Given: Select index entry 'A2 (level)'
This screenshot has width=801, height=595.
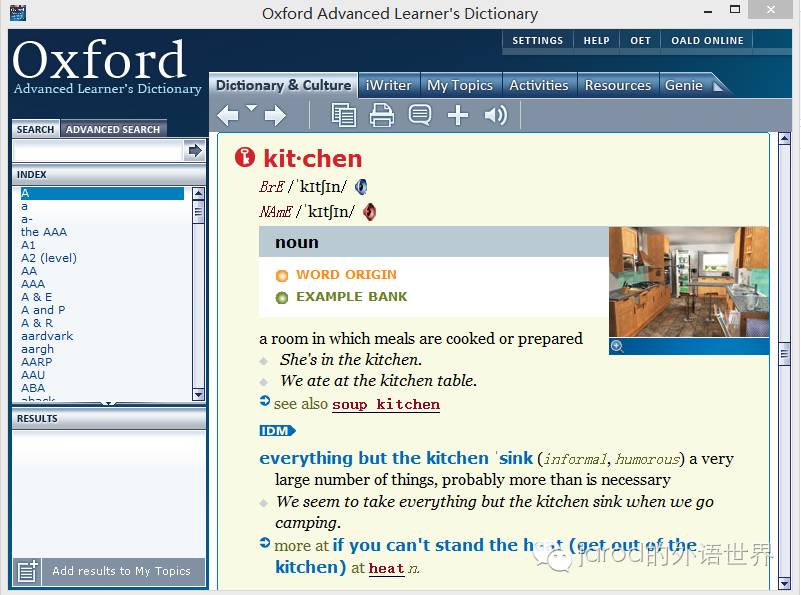Looking at the screenshot, I should 49,258.
